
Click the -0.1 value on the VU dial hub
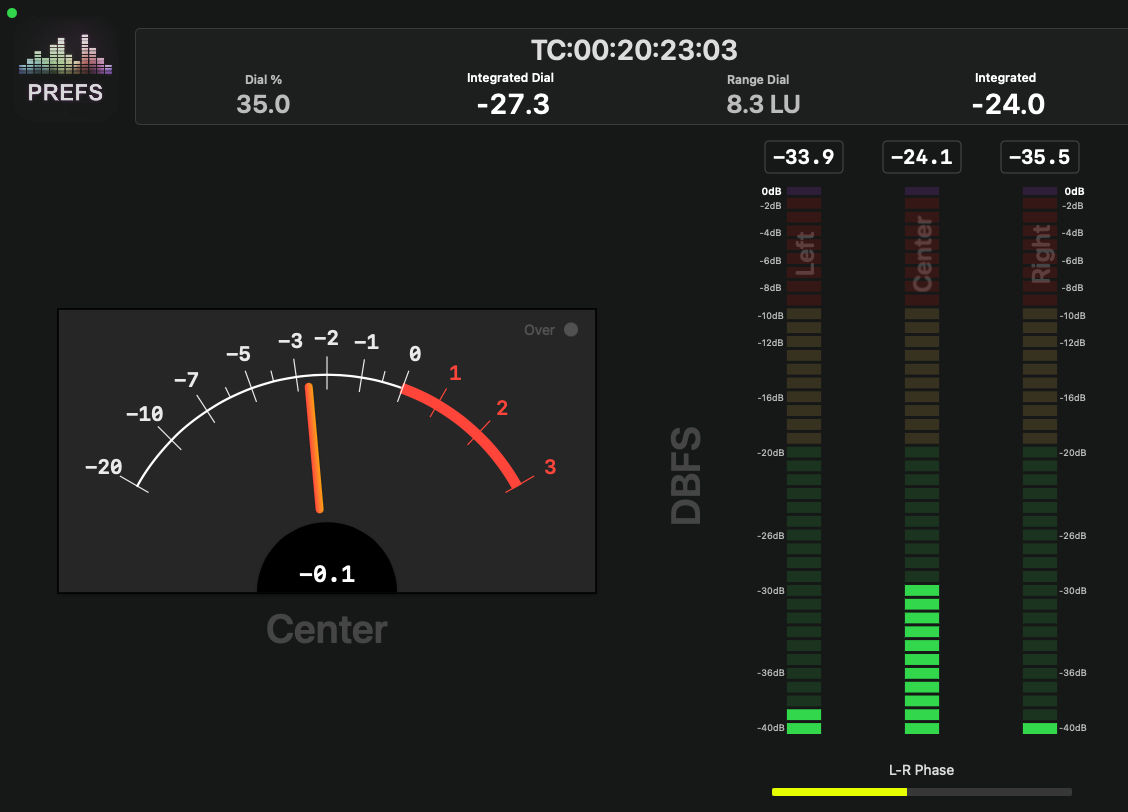327,574
